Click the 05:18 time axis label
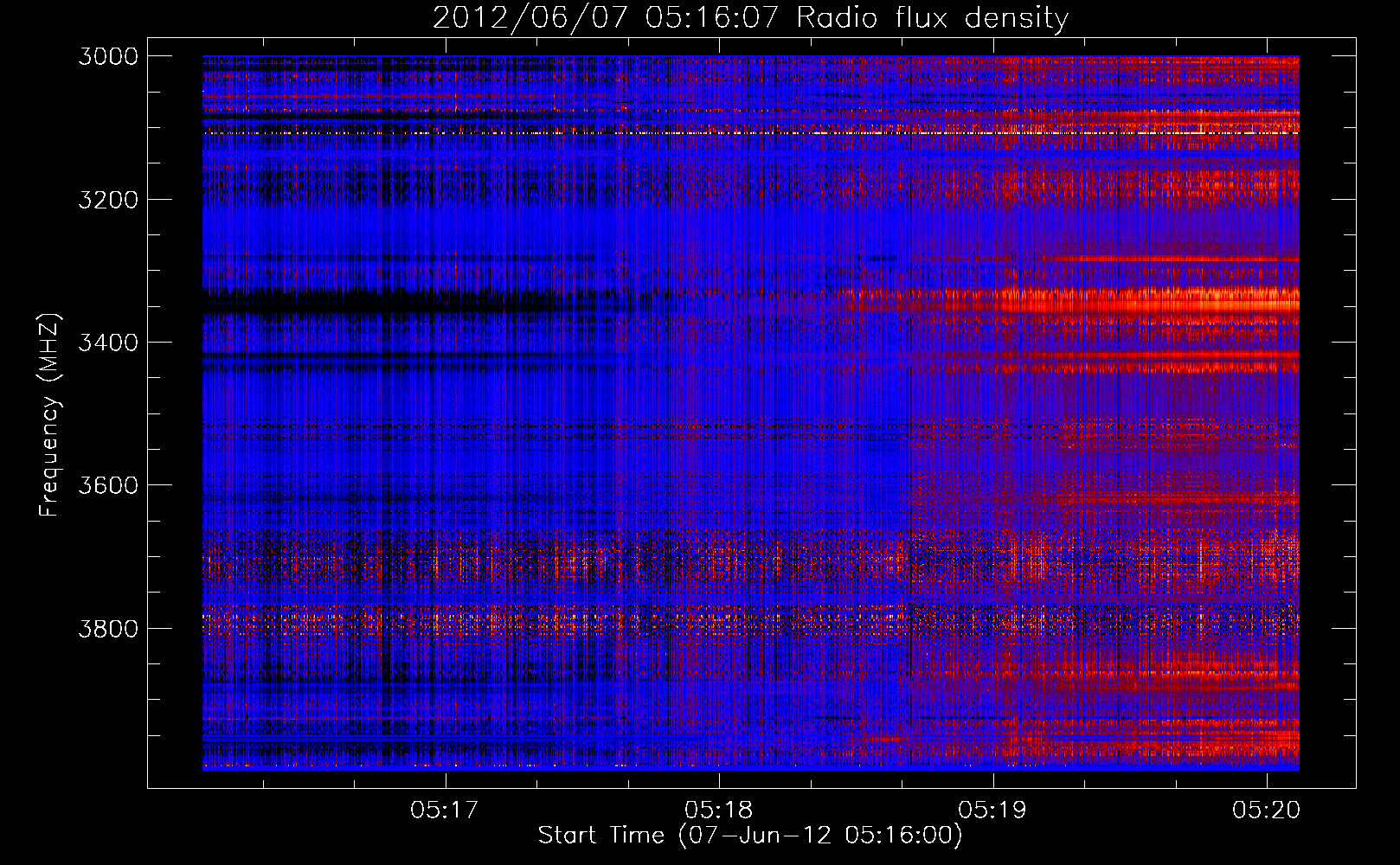The height and width of the screenshot is (865, 1400). click(718, 811)
